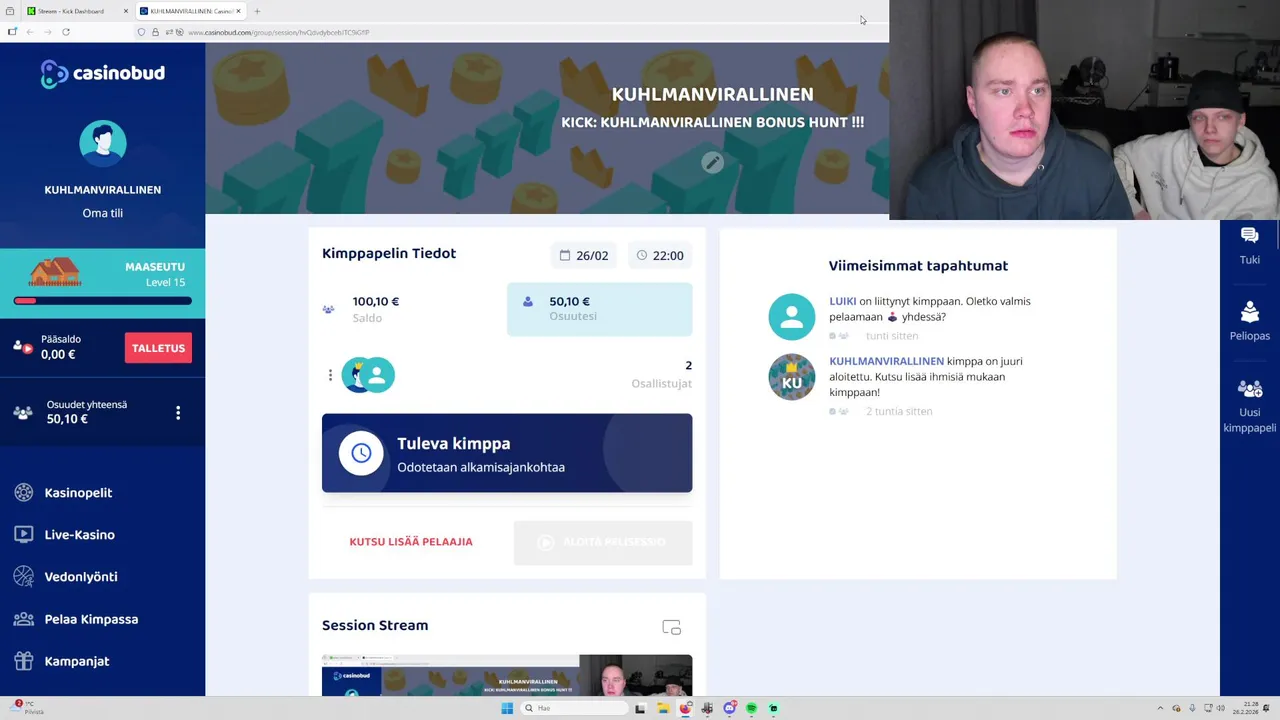This screenshot has width=1280, height=720.
Task: Open Peliopas guide icon
Action: pyautogui.click(x=1249, y=311)
